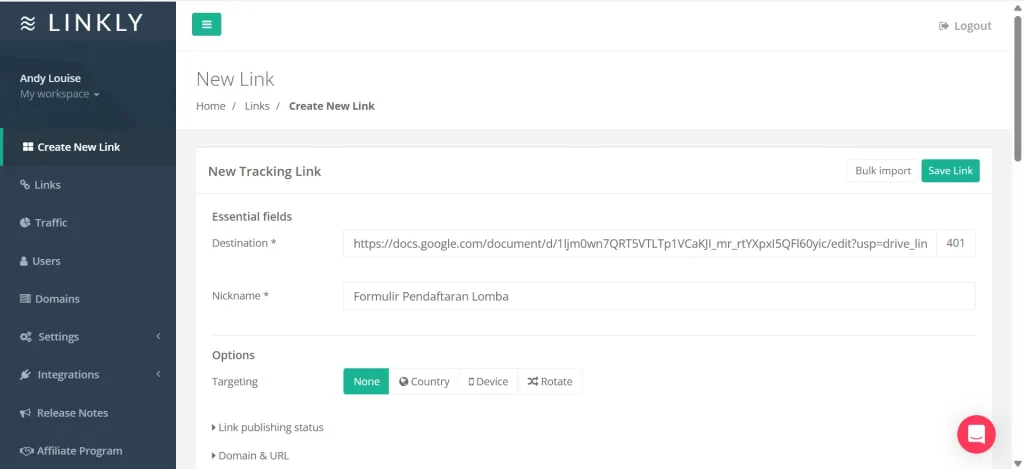
Task: Click the Create New Link breadcrumb text
Action: 332,106
